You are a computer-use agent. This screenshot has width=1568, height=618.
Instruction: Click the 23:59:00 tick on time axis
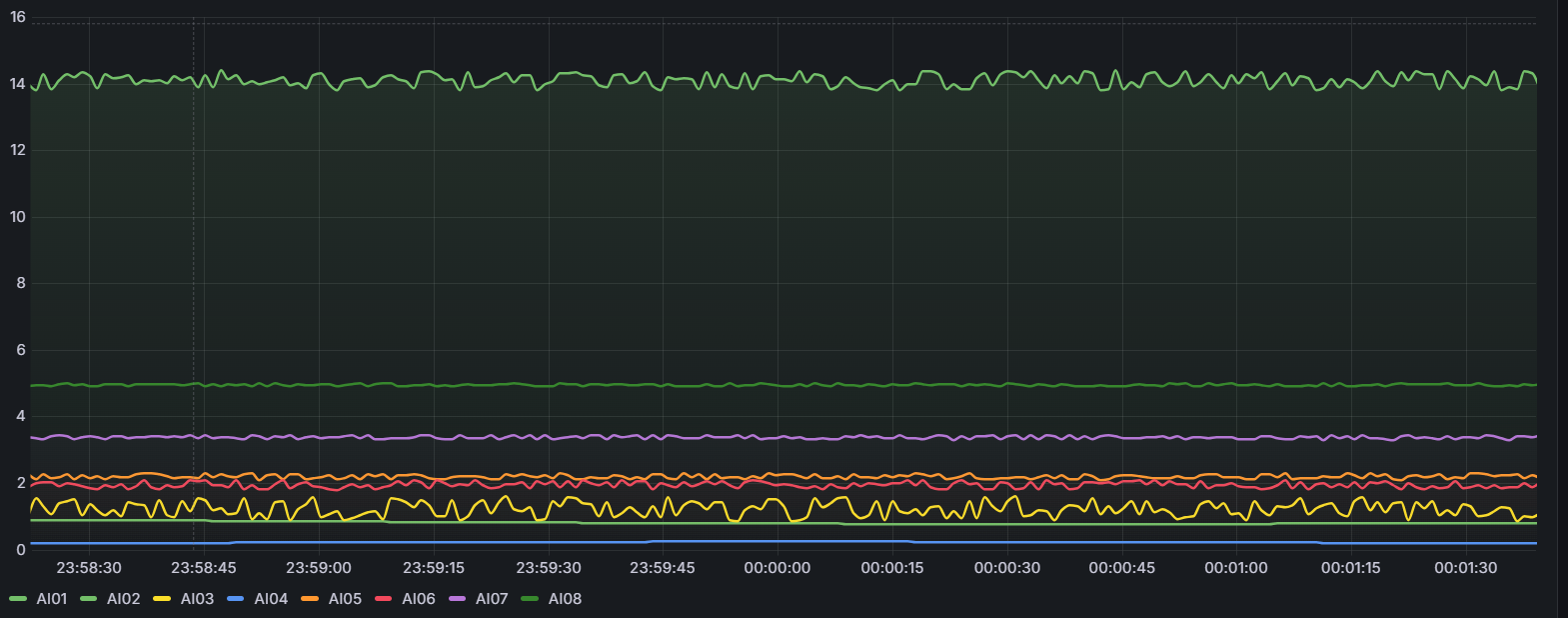click(319, 568)
